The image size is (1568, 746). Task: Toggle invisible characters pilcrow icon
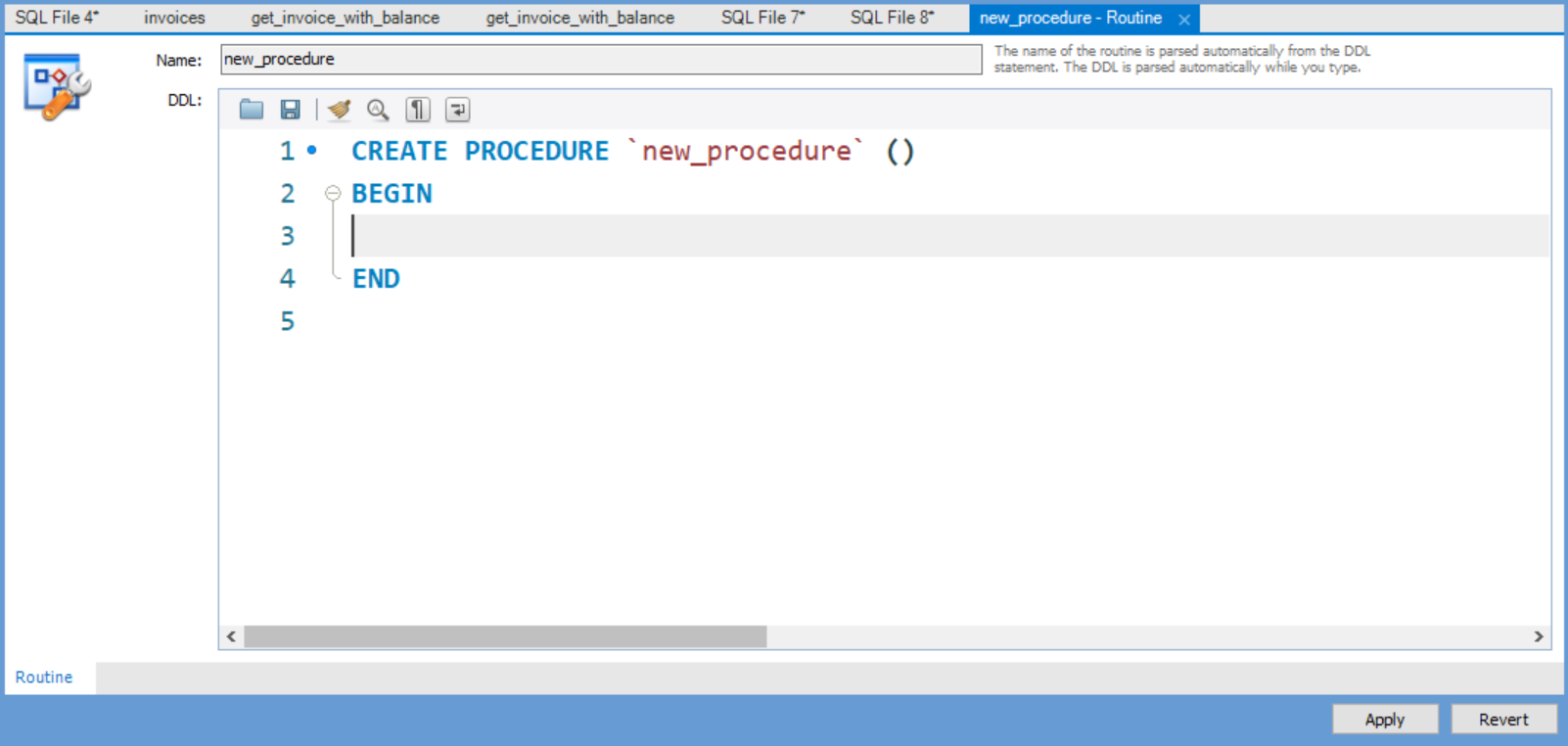[418, 110]
